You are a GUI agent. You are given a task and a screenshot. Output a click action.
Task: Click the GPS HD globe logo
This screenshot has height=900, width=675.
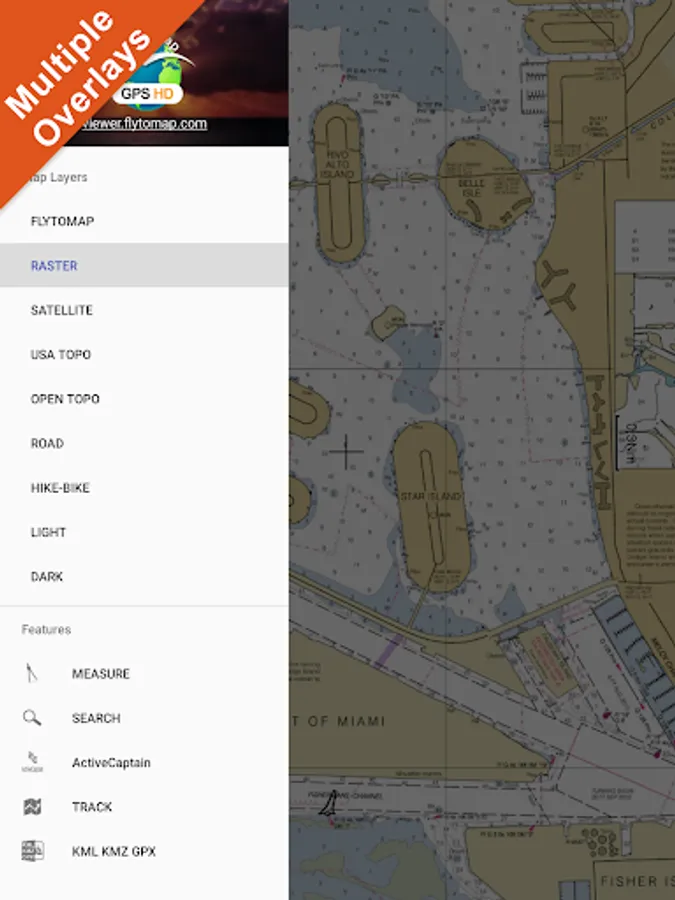pos(152,80)
